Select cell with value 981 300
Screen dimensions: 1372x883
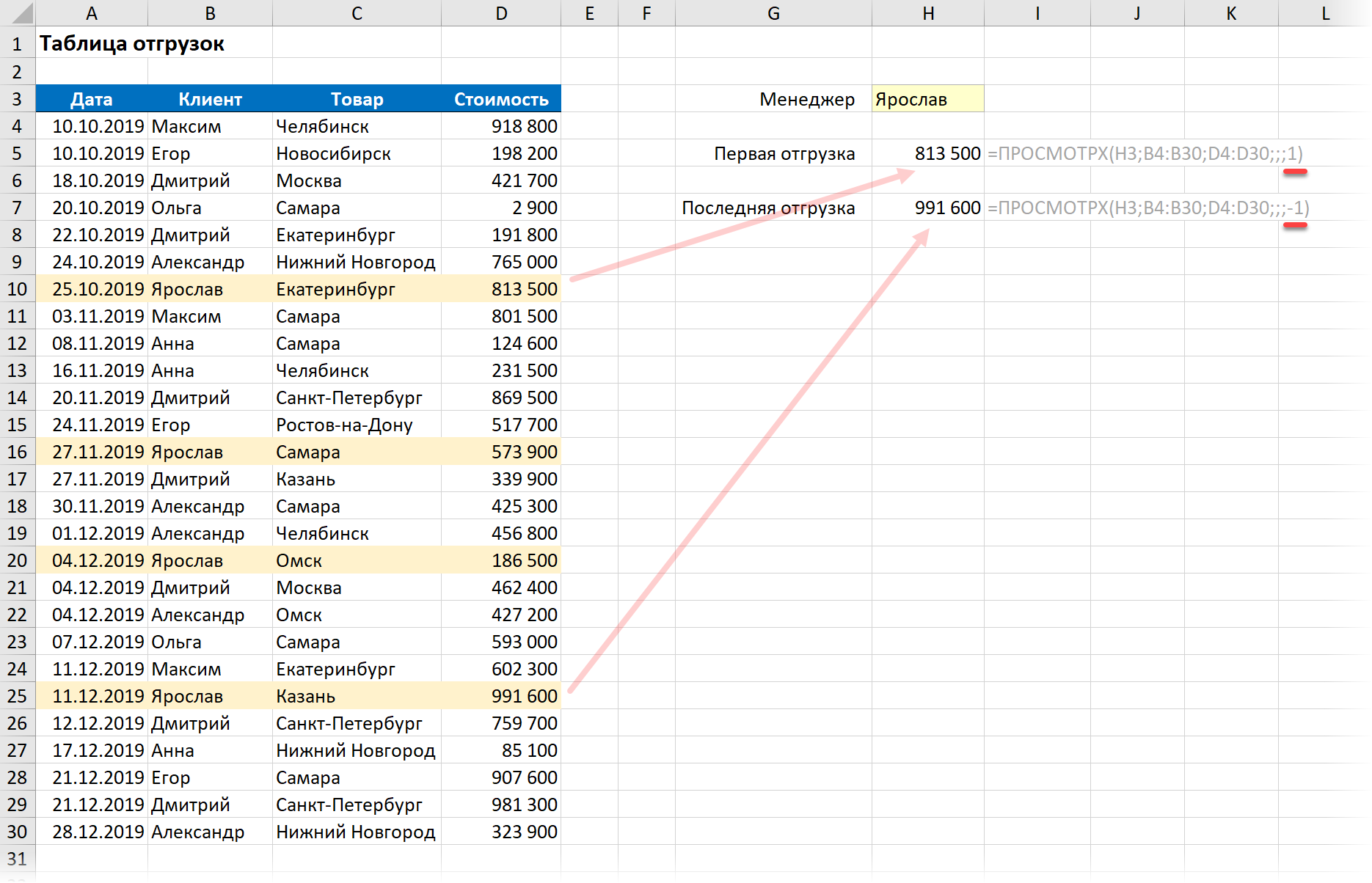501,805
